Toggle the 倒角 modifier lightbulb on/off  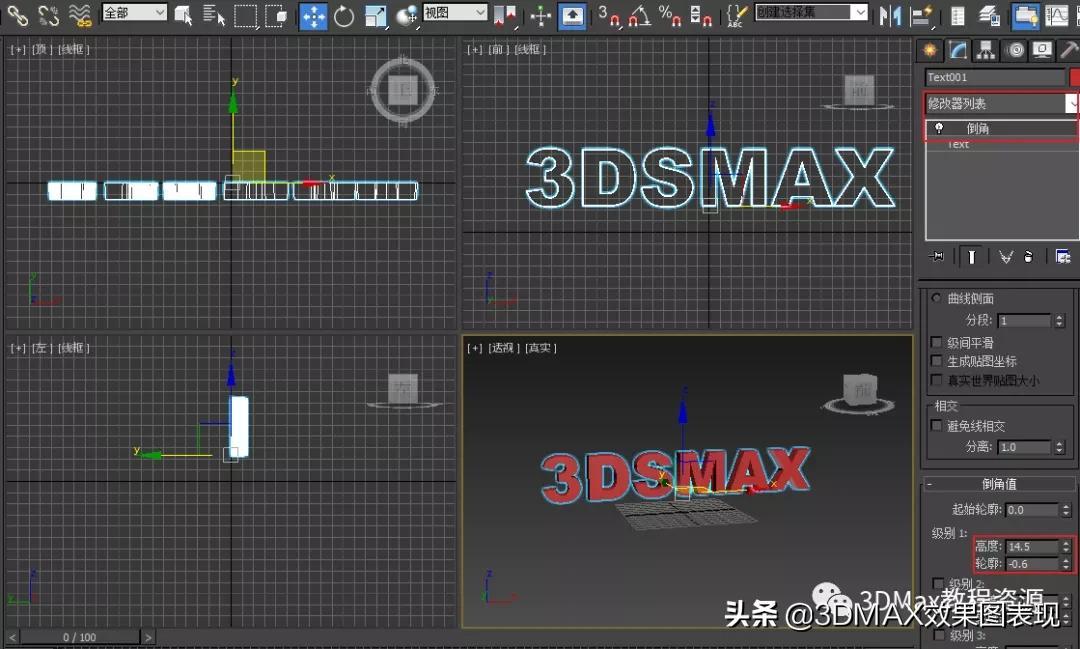point(938,128)
